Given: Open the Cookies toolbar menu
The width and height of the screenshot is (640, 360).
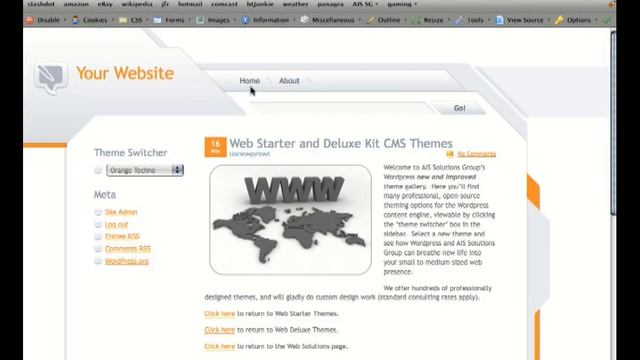Looking at the screenshot, I should point(92,20).
